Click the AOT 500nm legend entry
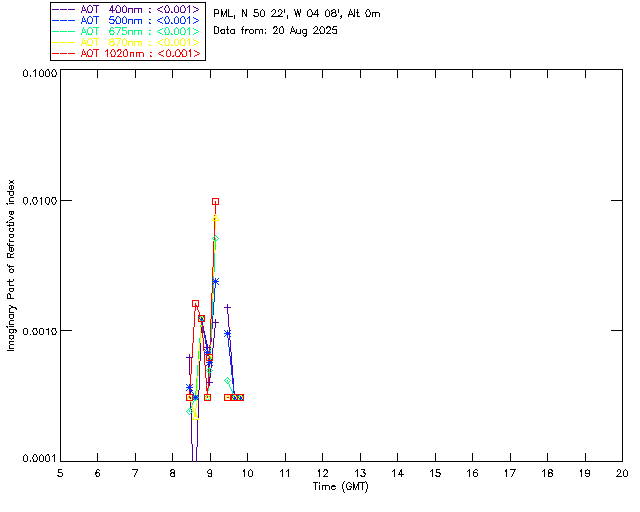Screen dimensions: 640x512 pos(127,20)
